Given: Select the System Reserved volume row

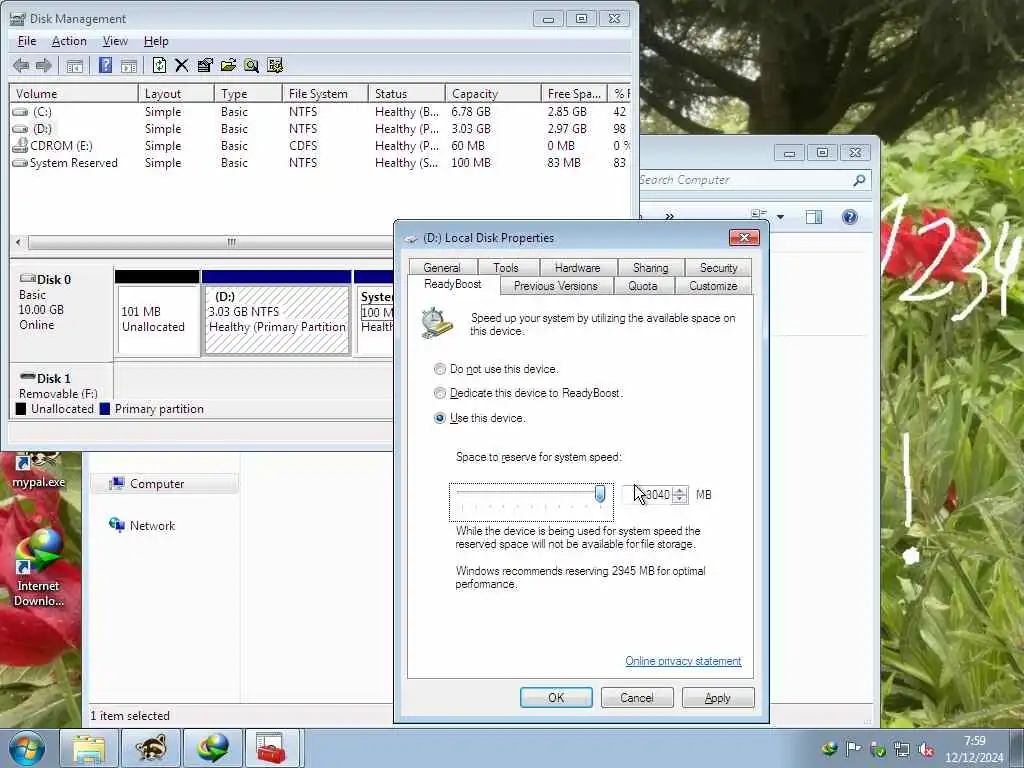Looking at the screenshot, I should tap(320, 163).
